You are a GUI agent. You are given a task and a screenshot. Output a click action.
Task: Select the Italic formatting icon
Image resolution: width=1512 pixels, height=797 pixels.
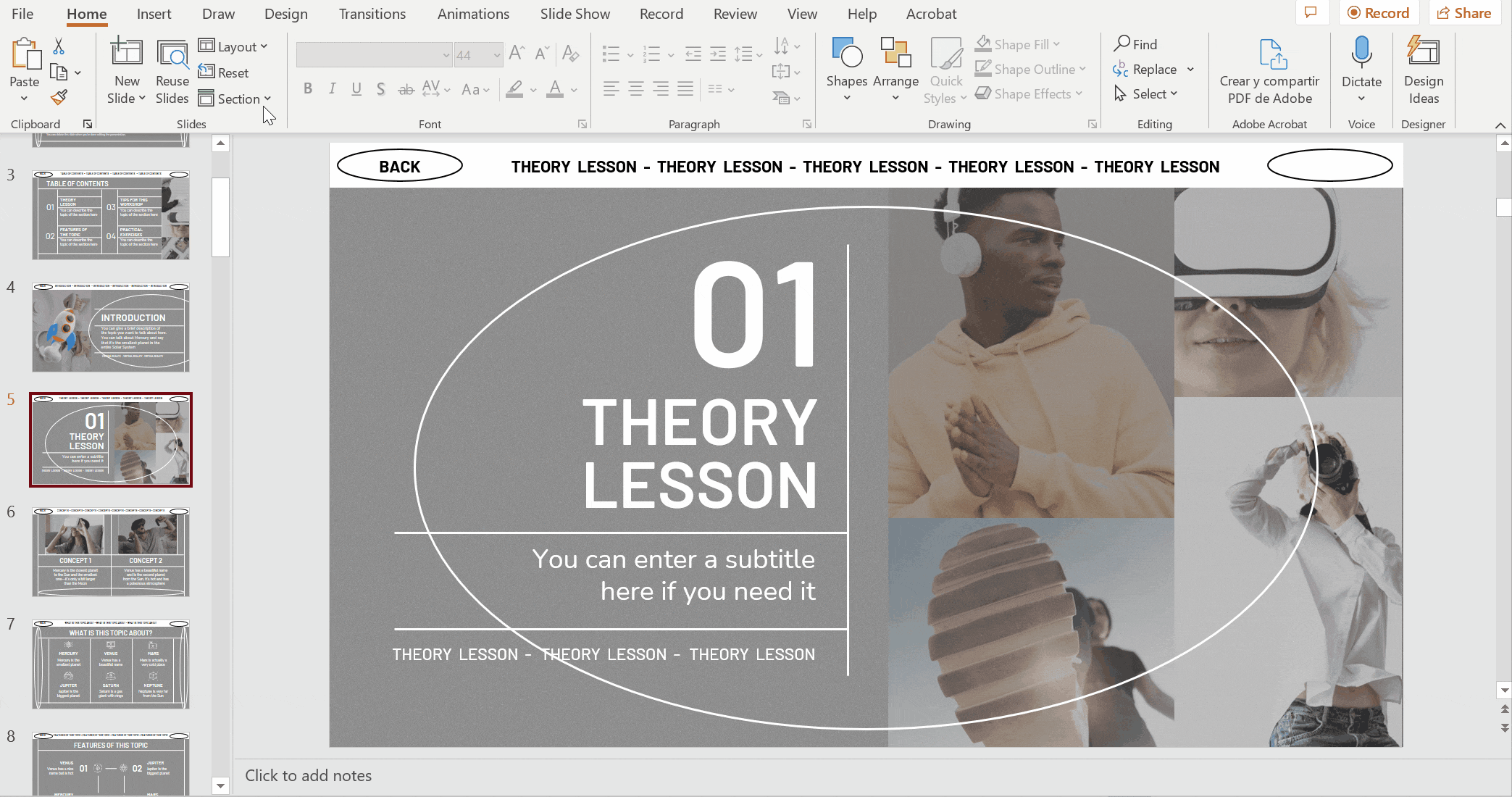tap(332, 90)
